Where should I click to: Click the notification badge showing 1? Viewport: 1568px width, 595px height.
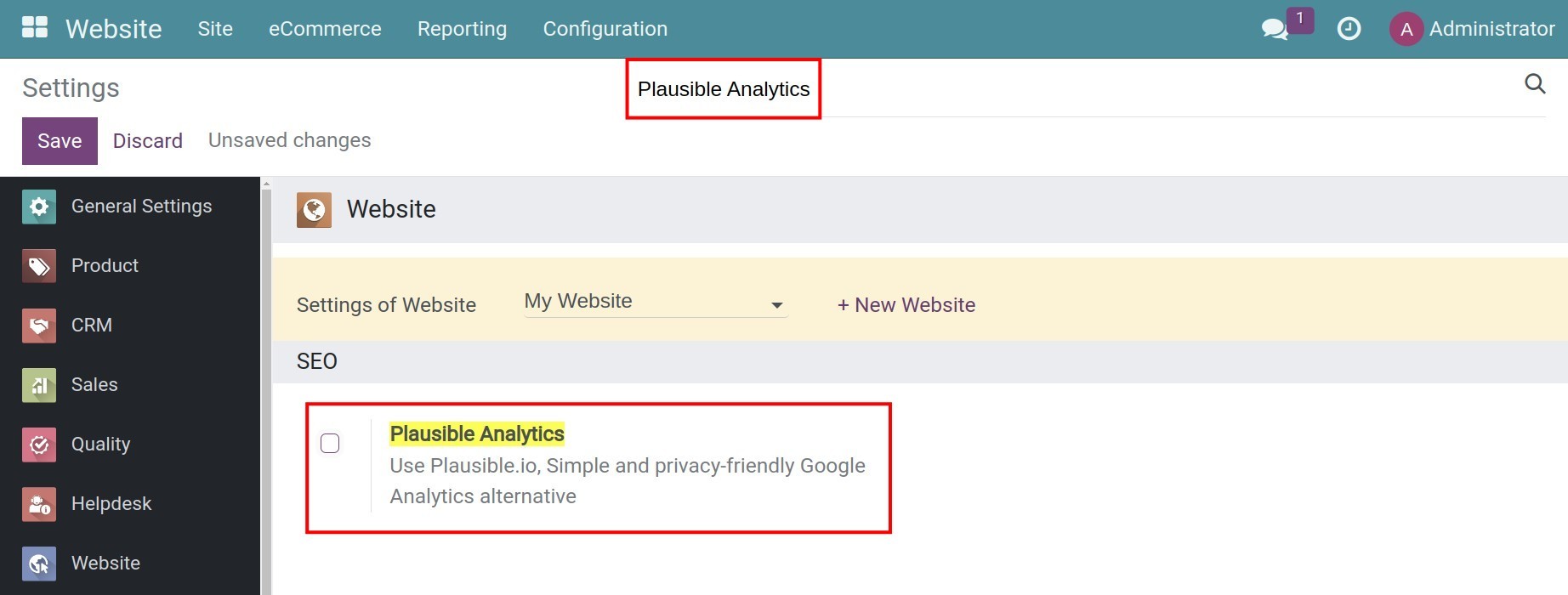pyautogui.click(x=1300, y=20)
